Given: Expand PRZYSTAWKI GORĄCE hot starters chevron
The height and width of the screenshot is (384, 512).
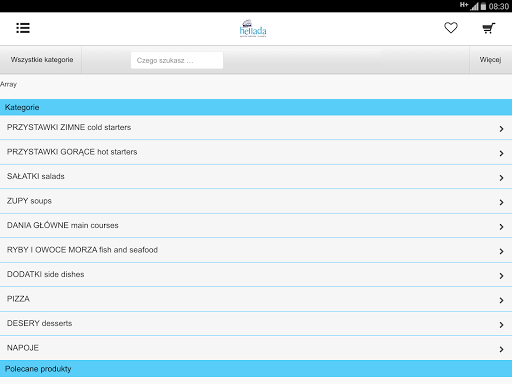Looking at the screenshot, I should tap(501, 153).
